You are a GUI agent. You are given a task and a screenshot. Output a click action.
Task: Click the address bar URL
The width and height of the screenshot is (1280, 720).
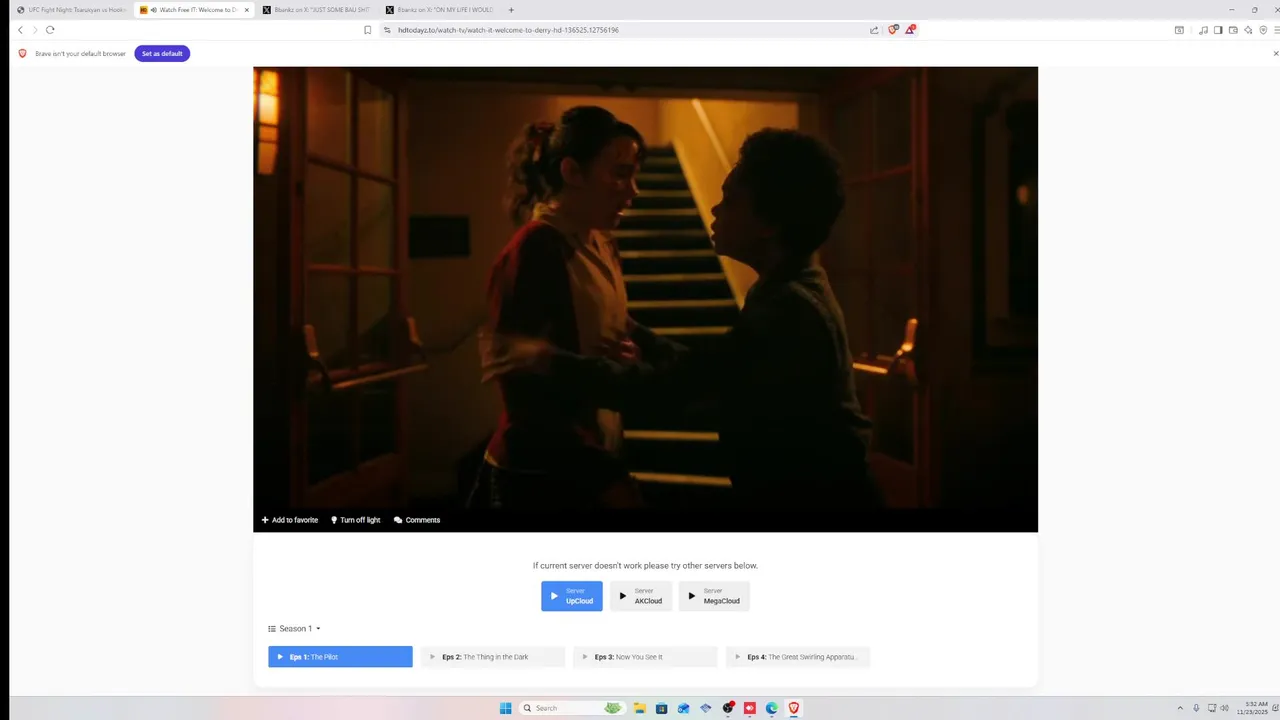[x=508, y=30]
